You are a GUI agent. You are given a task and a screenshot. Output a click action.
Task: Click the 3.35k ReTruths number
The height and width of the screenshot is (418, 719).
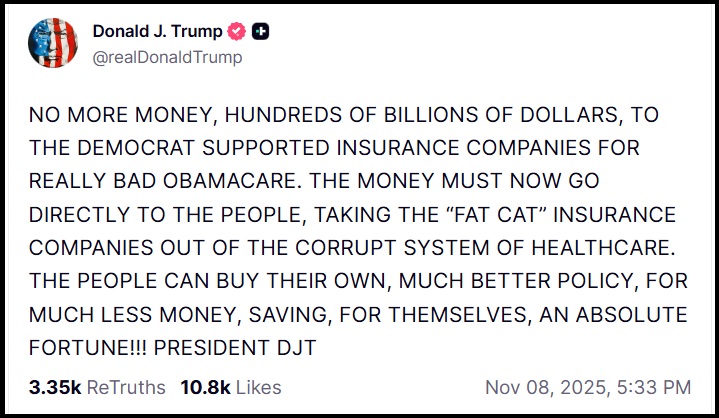(x=55, y=387)
